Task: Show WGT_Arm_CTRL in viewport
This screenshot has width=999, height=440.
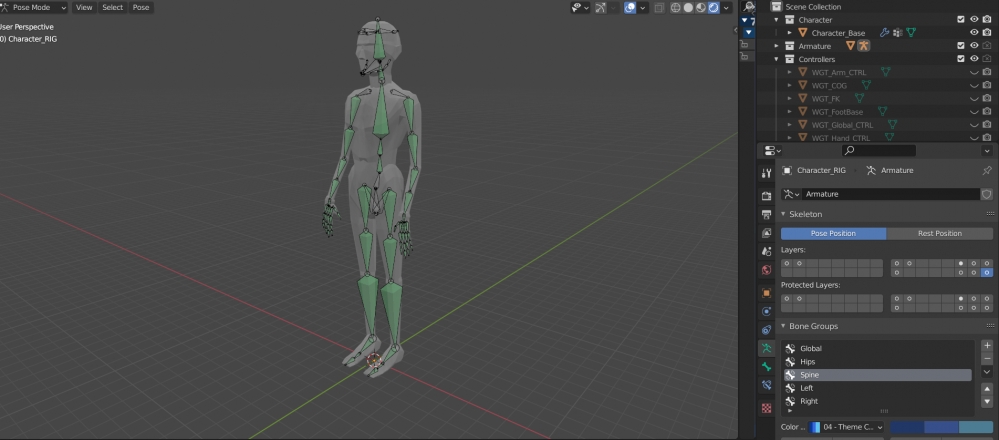Action: (x=974, y=73)
